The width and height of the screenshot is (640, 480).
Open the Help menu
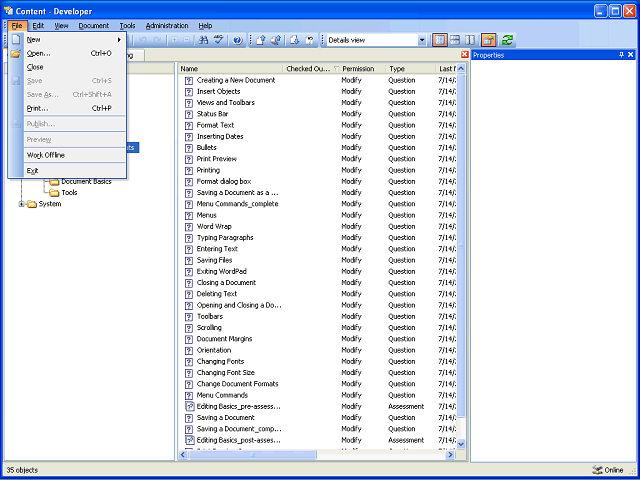pyautogui.click(x=205, y=26)
